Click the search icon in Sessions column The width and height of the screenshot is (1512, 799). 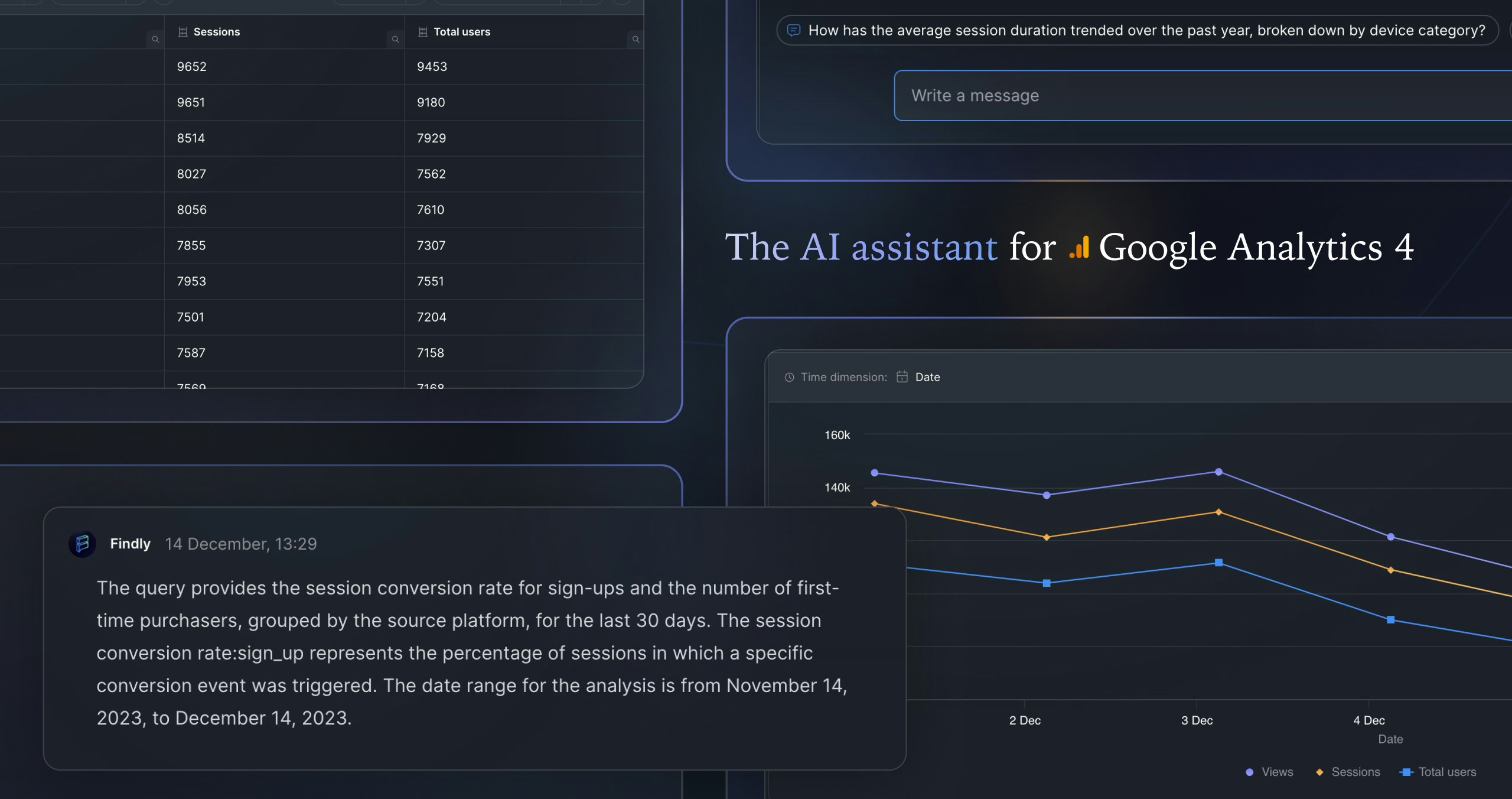[395, 40]
